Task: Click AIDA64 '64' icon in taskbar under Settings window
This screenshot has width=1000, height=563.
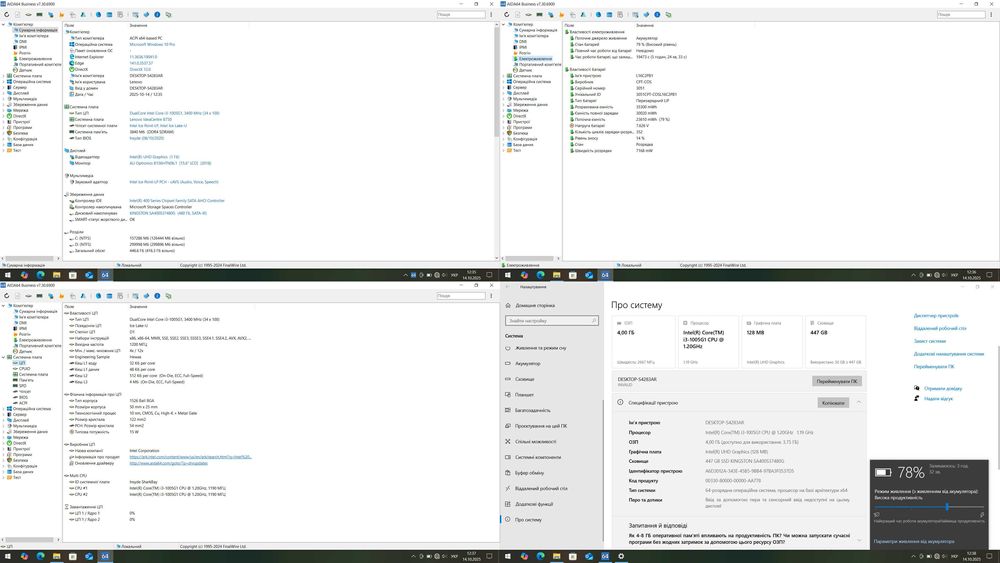Action: pyautogui.click(x=605, y=557)
